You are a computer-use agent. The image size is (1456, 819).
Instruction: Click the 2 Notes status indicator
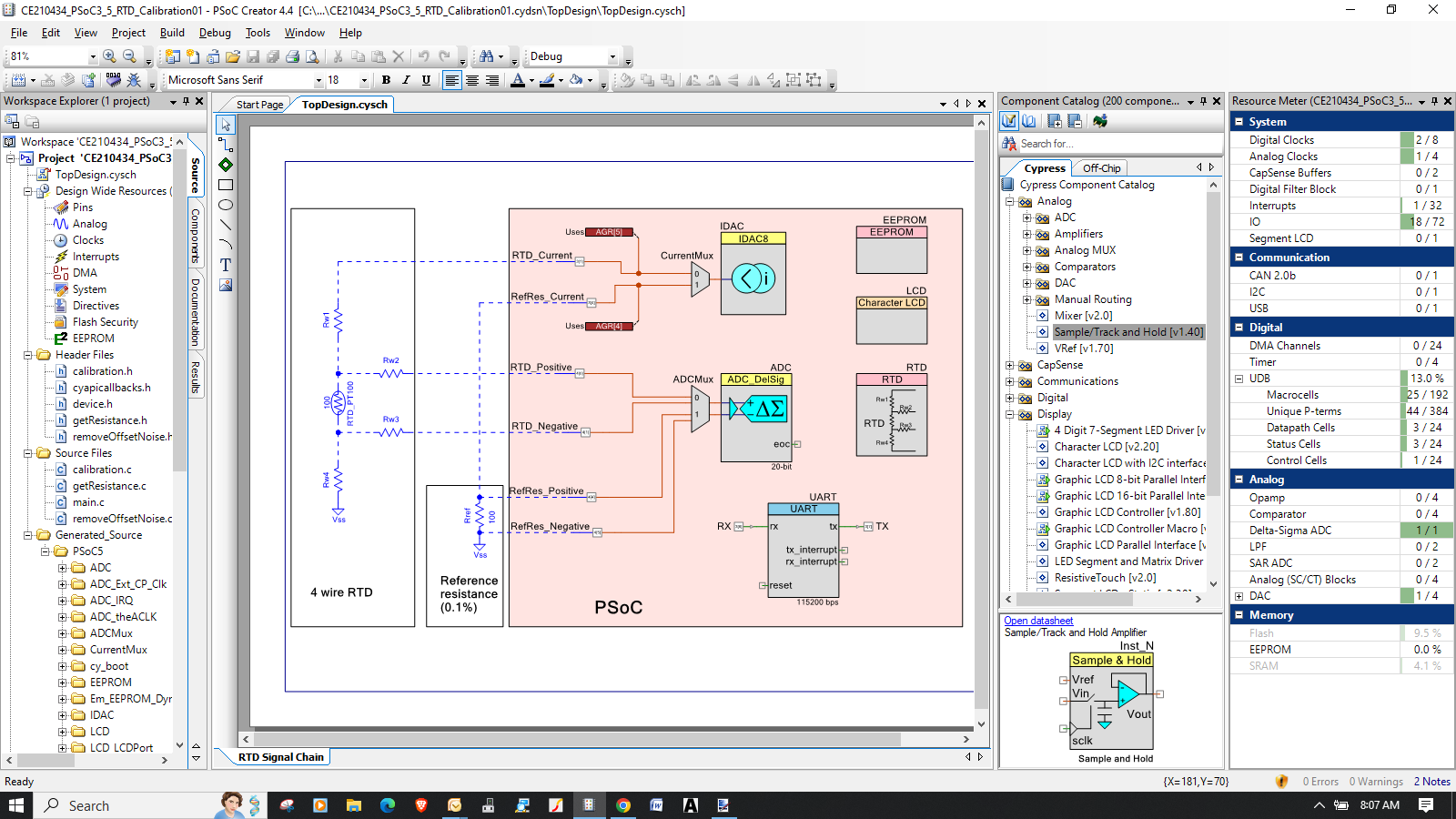point(1432,782)
